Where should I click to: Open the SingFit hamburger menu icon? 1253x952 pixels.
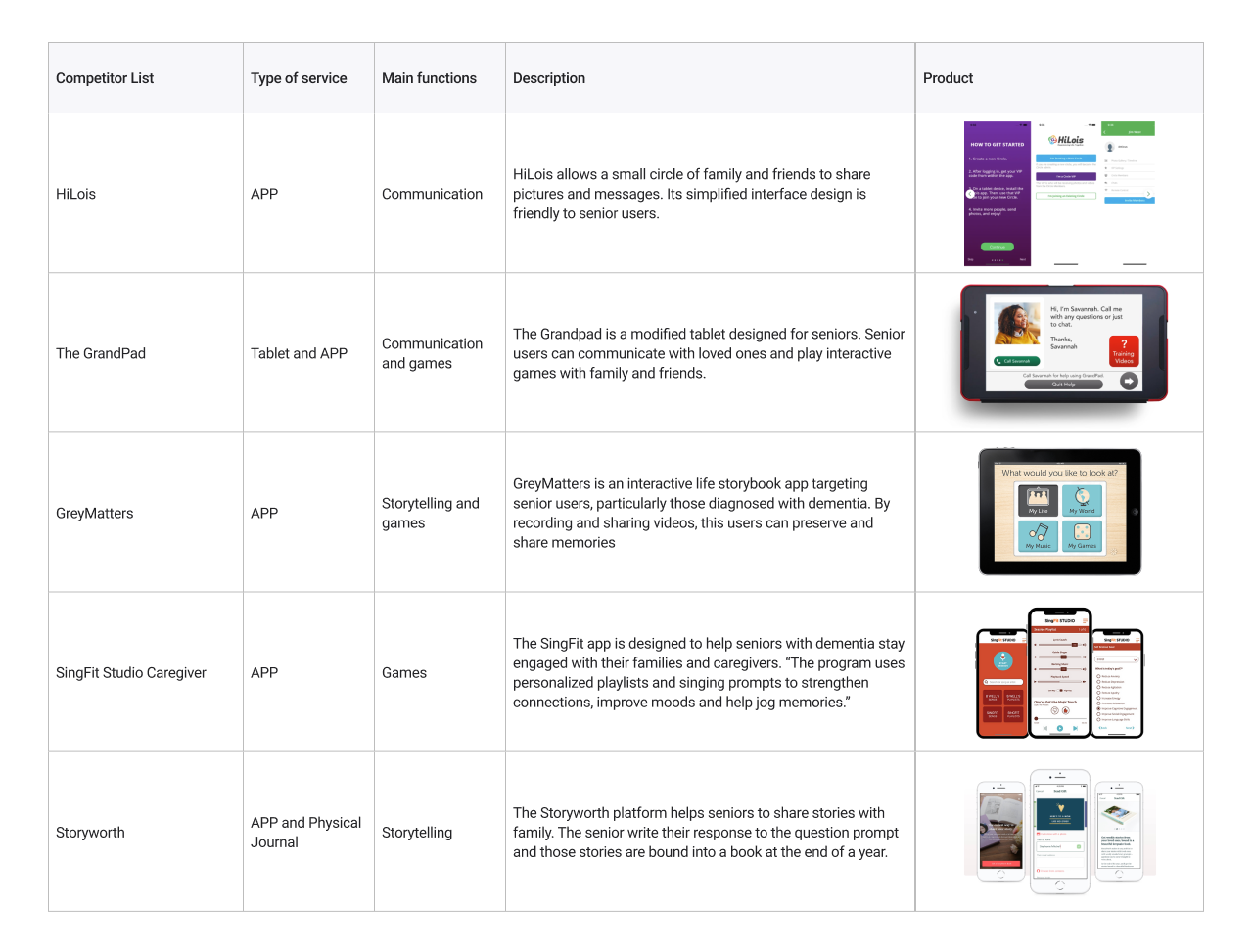1085,620
